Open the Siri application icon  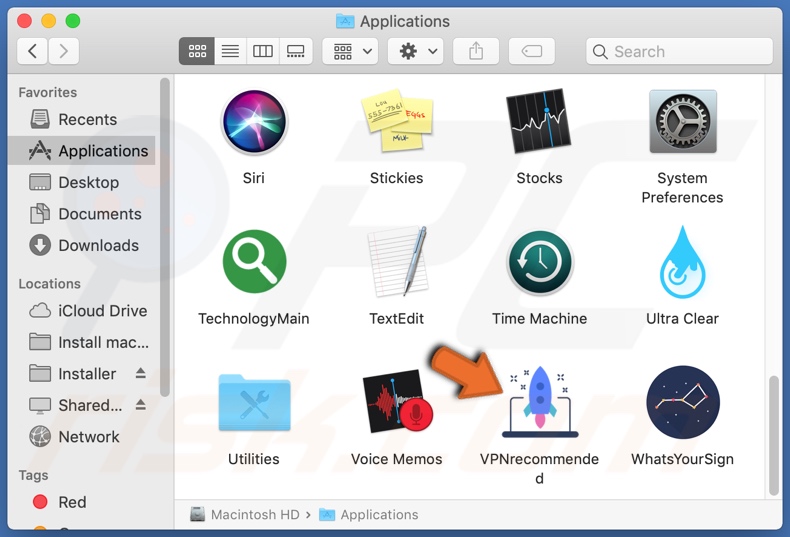tap(254, 122)
